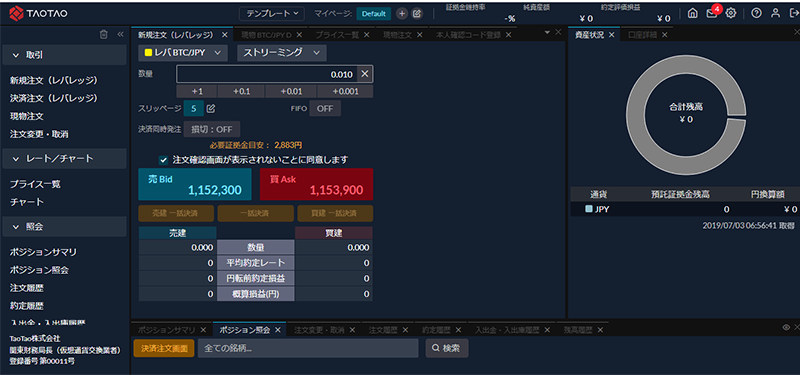Edit slippage with the pencil icon

(x=211, y=108)
